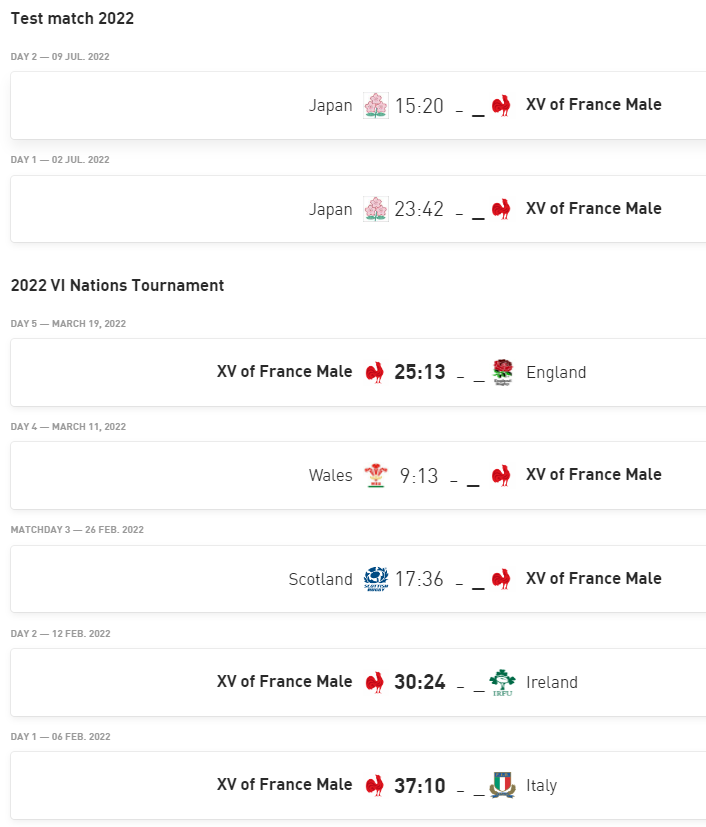This screenshot has width=706, height=827.
Task: Click the England team name
Action: (x=556, y=372)
